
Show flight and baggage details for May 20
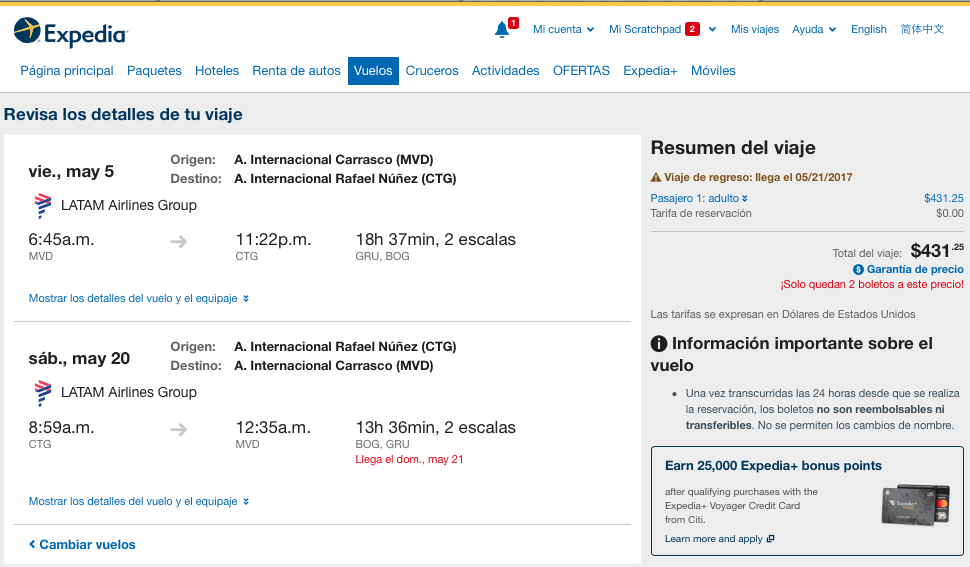(139, 501)
